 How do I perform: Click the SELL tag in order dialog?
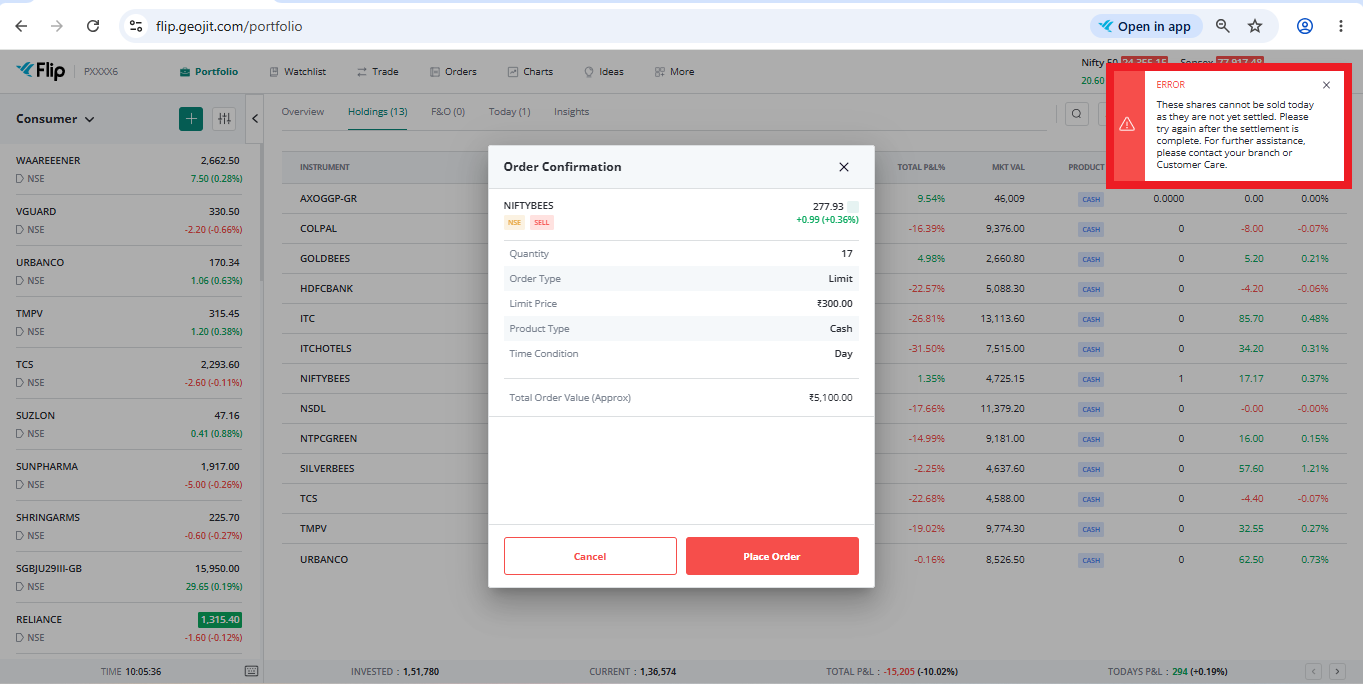click(541, 223)
